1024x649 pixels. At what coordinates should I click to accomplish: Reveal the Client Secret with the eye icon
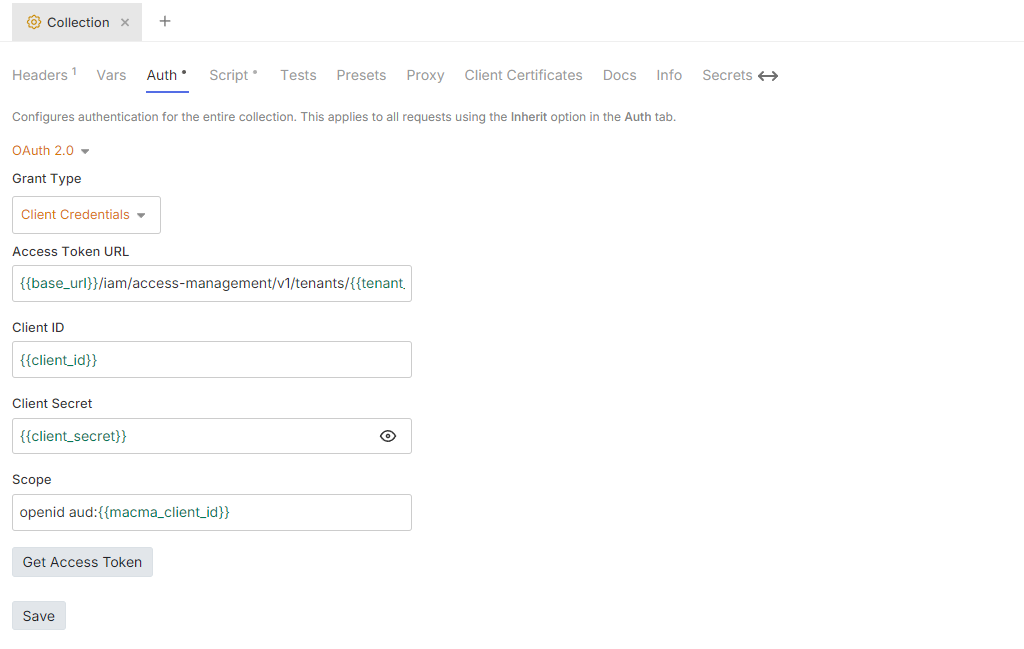pos(388,436)
